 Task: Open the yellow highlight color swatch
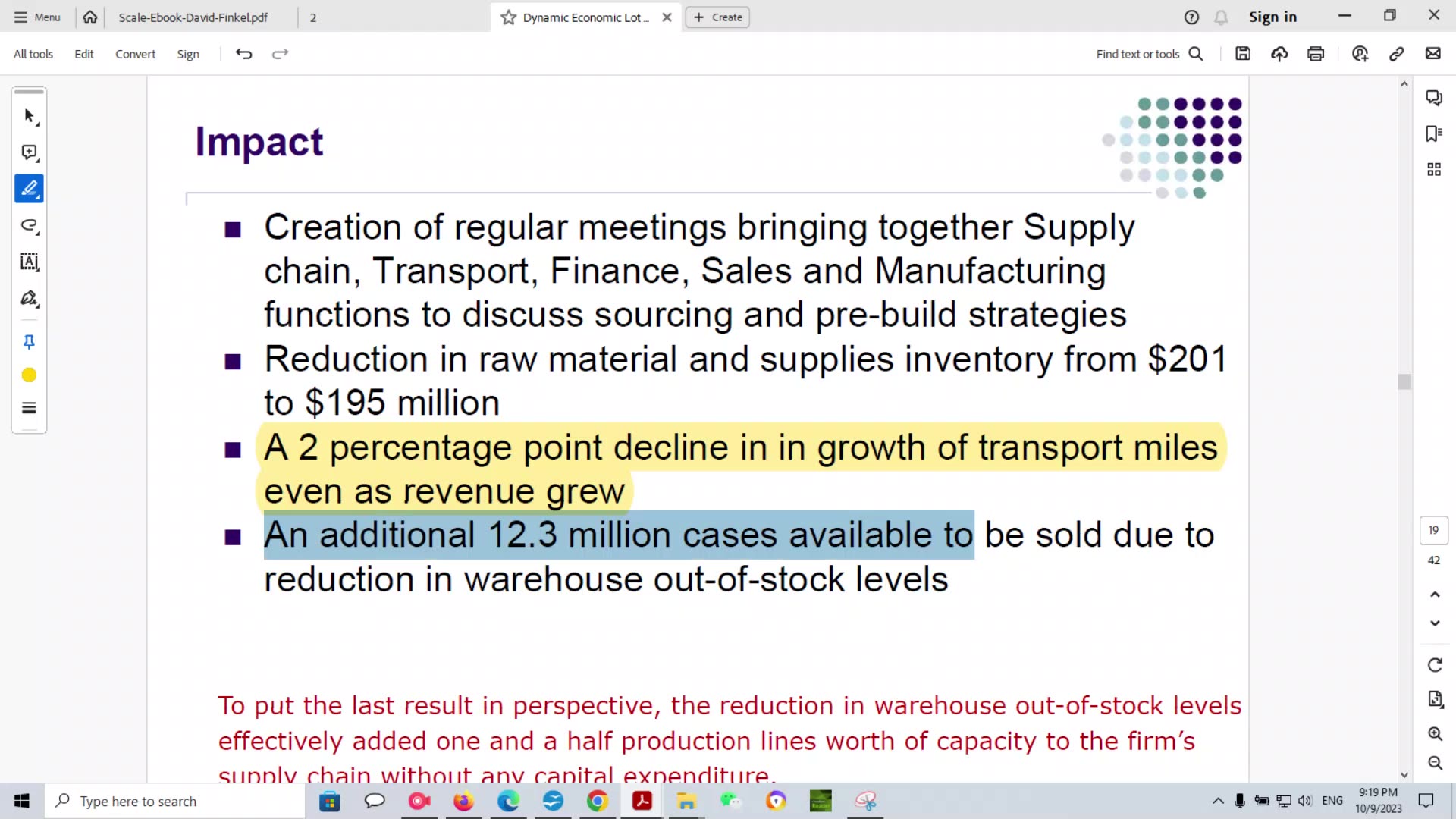[x=28, y=375]
